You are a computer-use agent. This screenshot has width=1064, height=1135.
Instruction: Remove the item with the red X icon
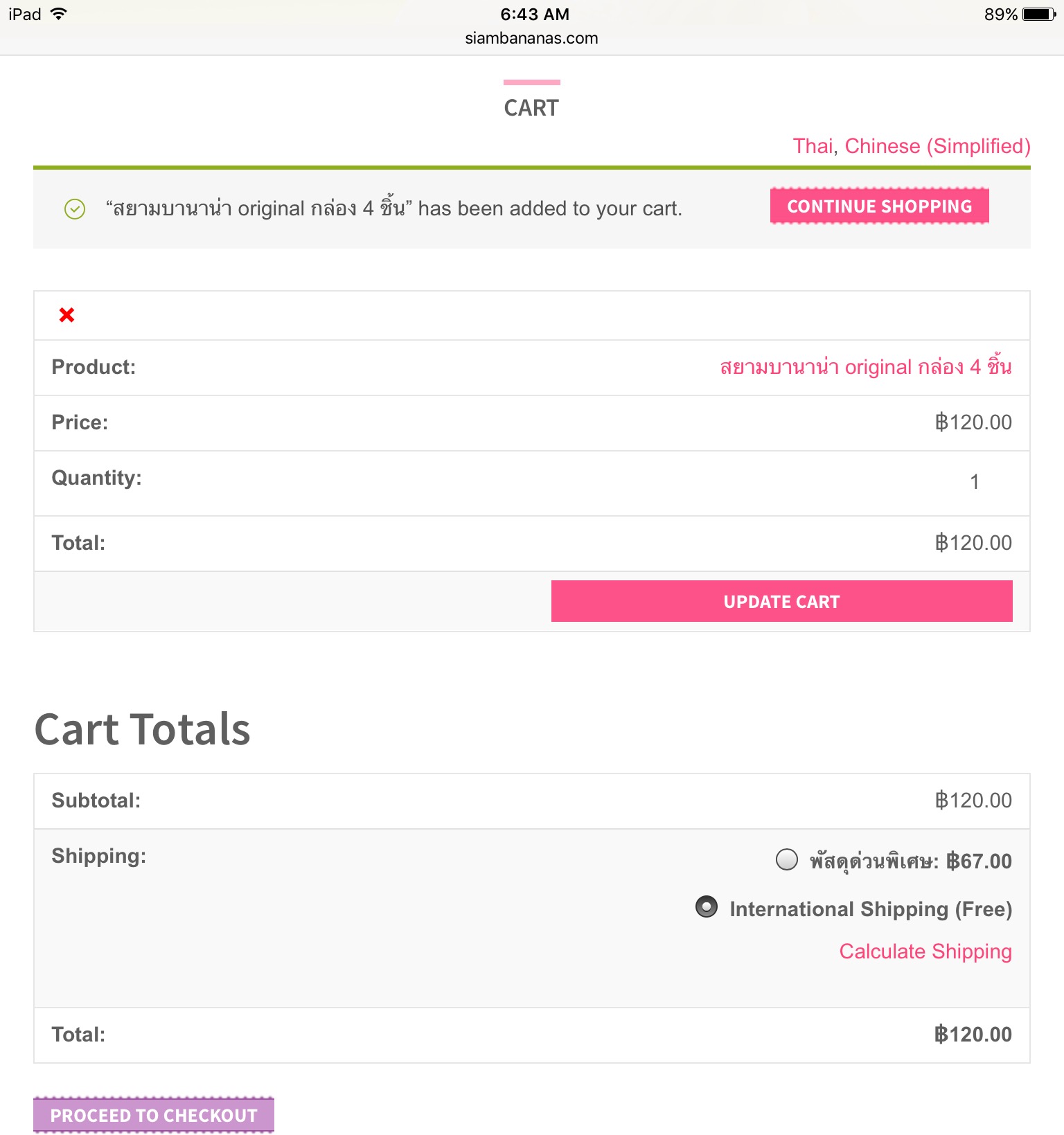coord(66,315)
